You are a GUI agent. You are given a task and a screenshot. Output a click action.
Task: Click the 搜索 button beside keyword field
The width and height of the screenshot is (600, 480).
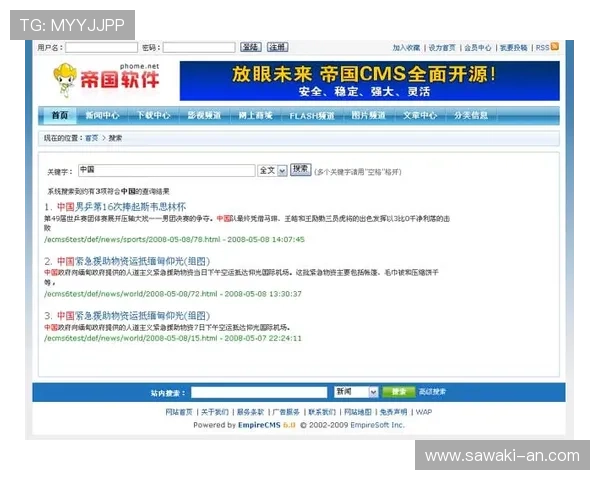coord(301,169)
